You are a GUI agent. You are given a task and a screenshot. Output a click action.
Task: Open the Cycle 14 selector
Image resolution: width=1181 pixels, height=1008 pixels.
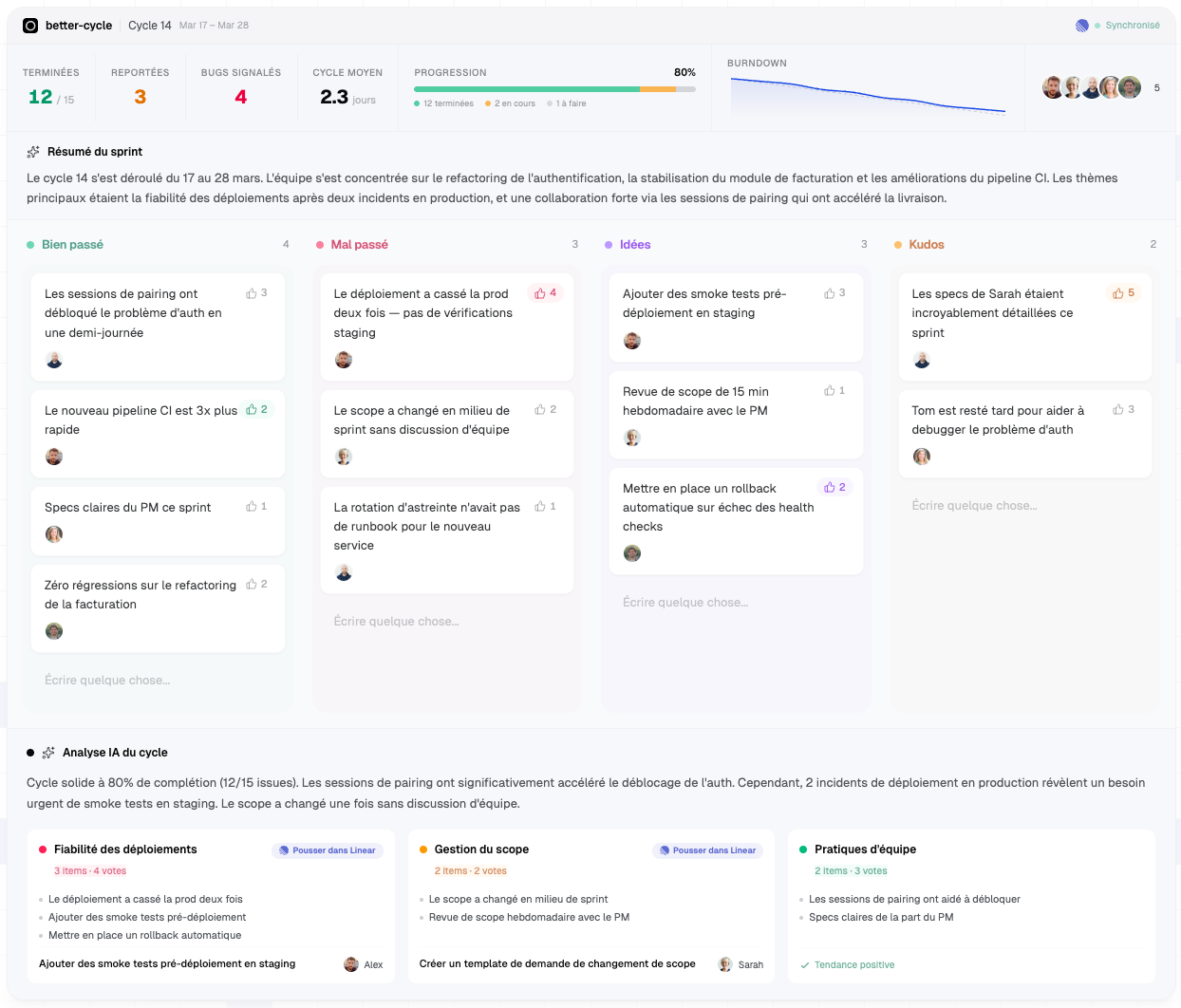(x=150, y=26)
